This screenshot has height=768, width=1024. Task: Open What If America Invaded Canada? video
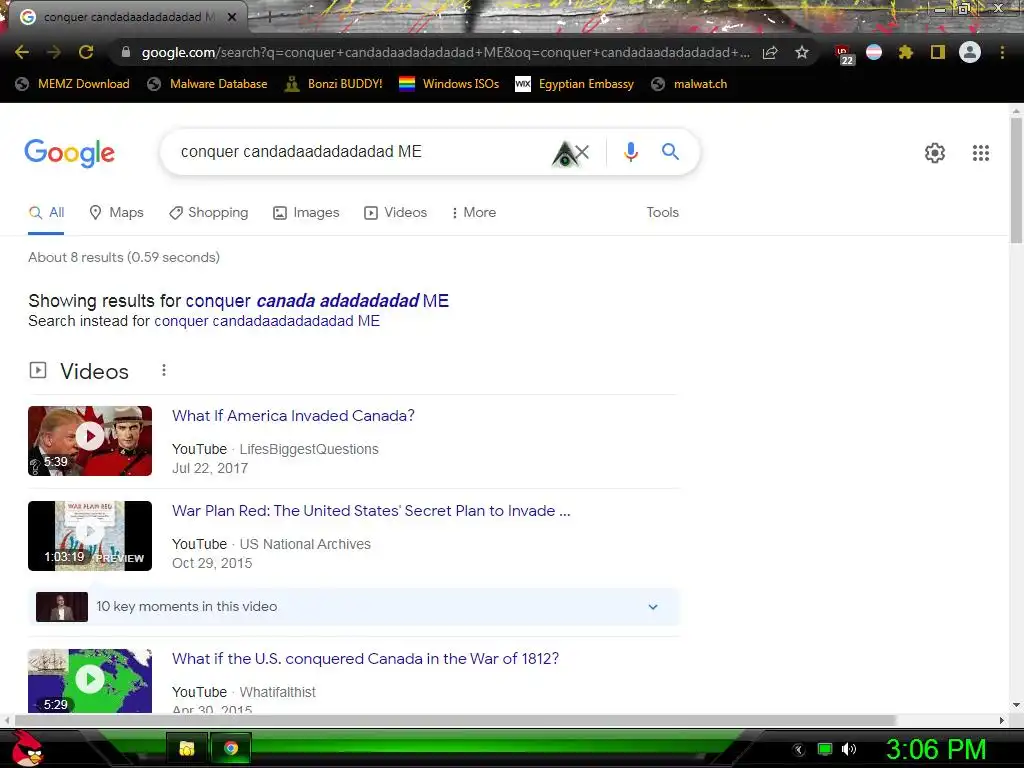[x=293, y=415]
